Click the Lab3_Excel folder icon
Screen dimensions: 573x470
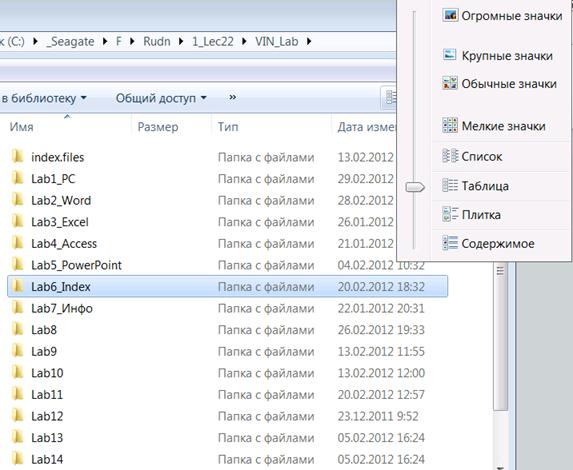17,221
